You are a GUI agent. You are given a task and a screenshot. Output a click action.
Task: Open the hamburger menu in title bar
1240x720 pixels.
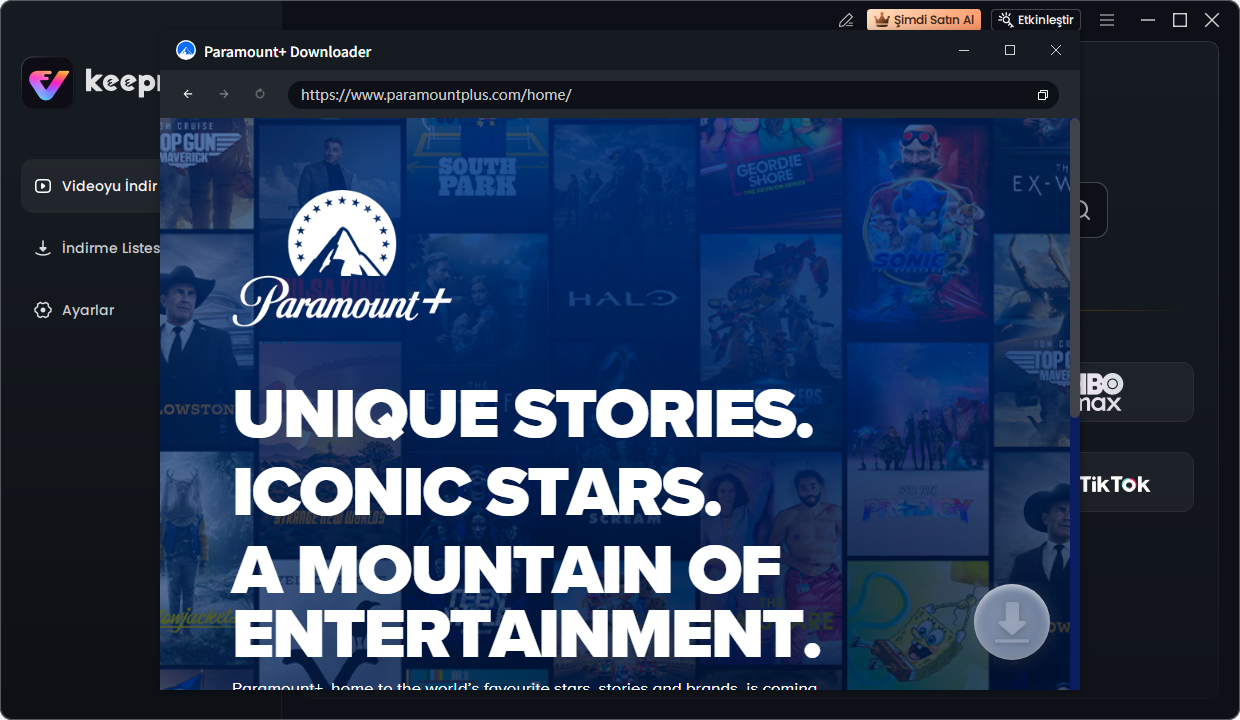1107,20
